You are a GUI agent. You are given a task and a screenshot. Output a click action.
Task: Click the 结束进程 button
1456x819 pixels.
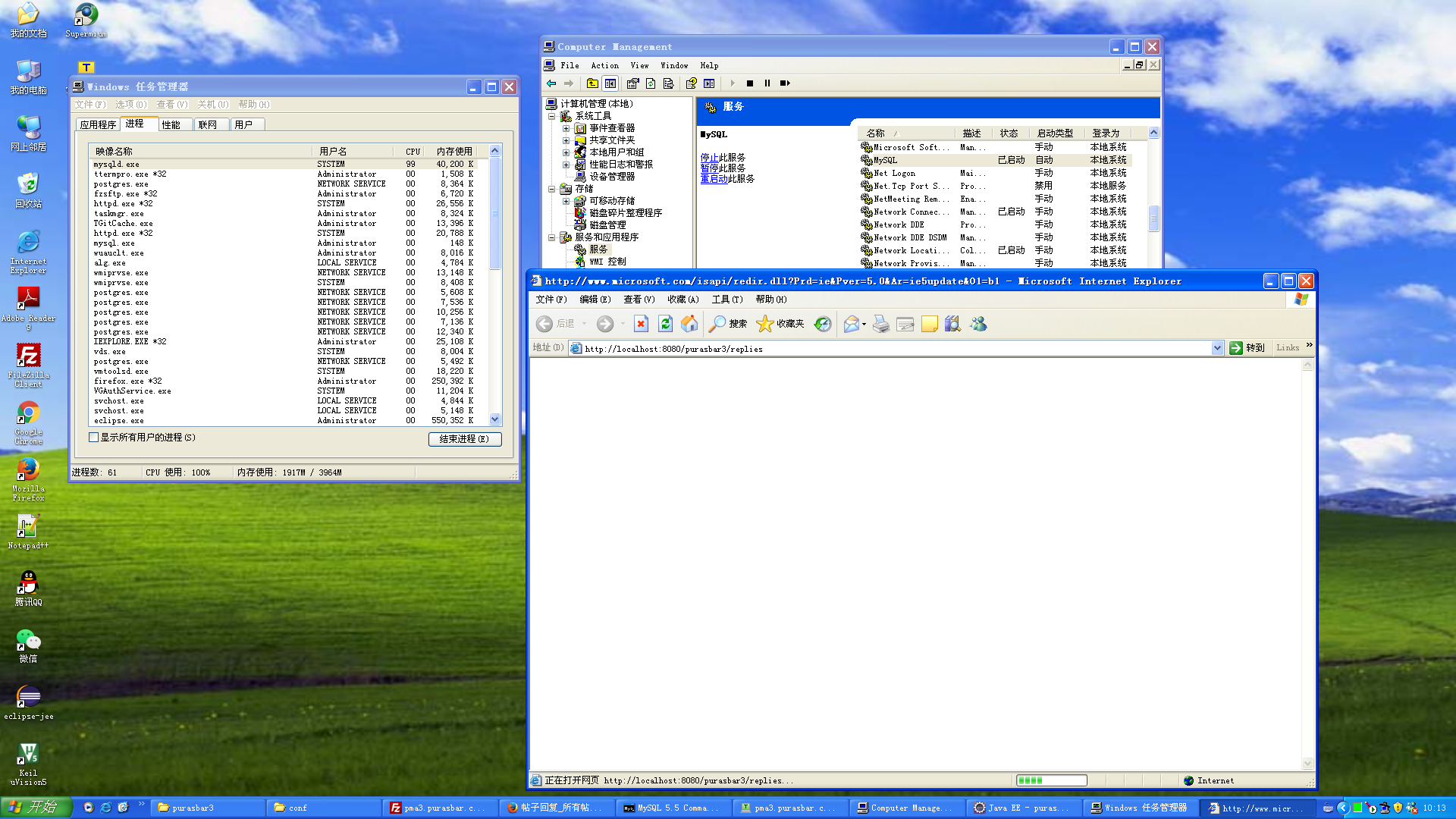(464, 439)
